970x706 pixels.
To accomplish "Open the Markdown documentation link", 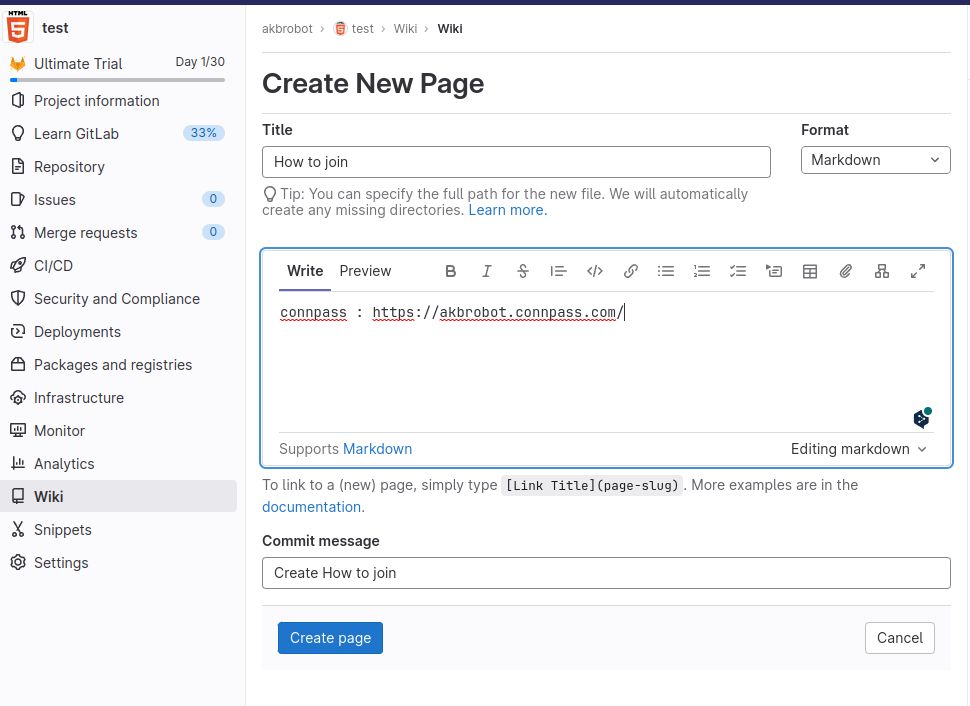I will tap(377, 449).
